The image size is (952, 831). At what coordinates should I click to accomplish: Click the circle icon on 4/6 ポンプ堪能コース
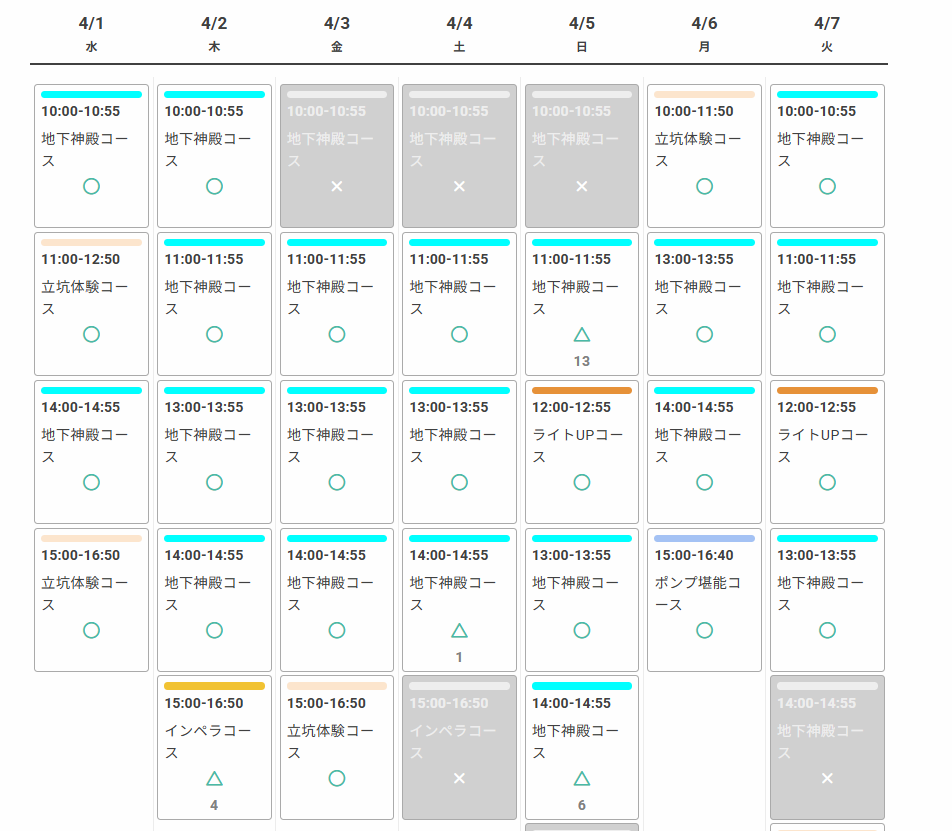(x=704, y=630)
